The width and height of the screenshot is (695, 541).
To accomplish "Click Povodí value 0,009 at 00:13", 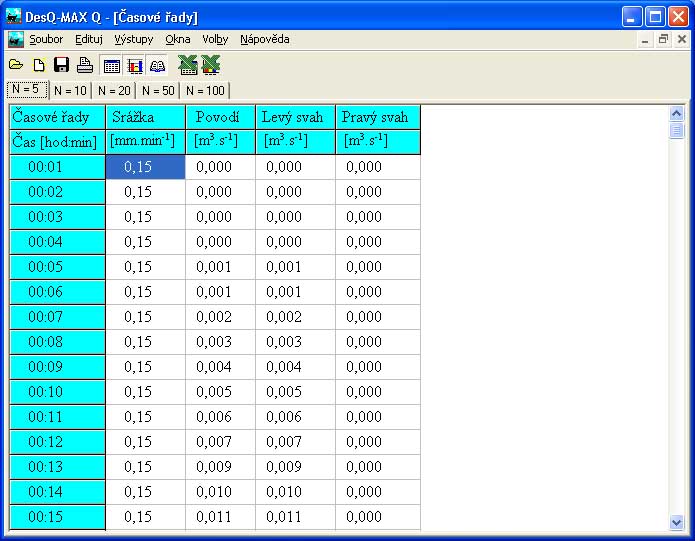I will coord(220,467).
